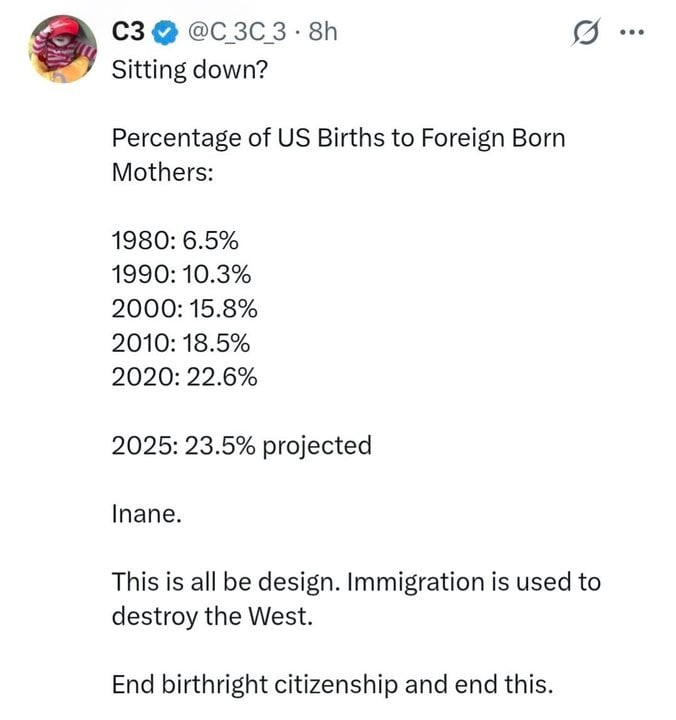Screen dimensions: 676x720
Task: Click the word 'Mothers:' in the post
Action: click(x=163, y=171)
